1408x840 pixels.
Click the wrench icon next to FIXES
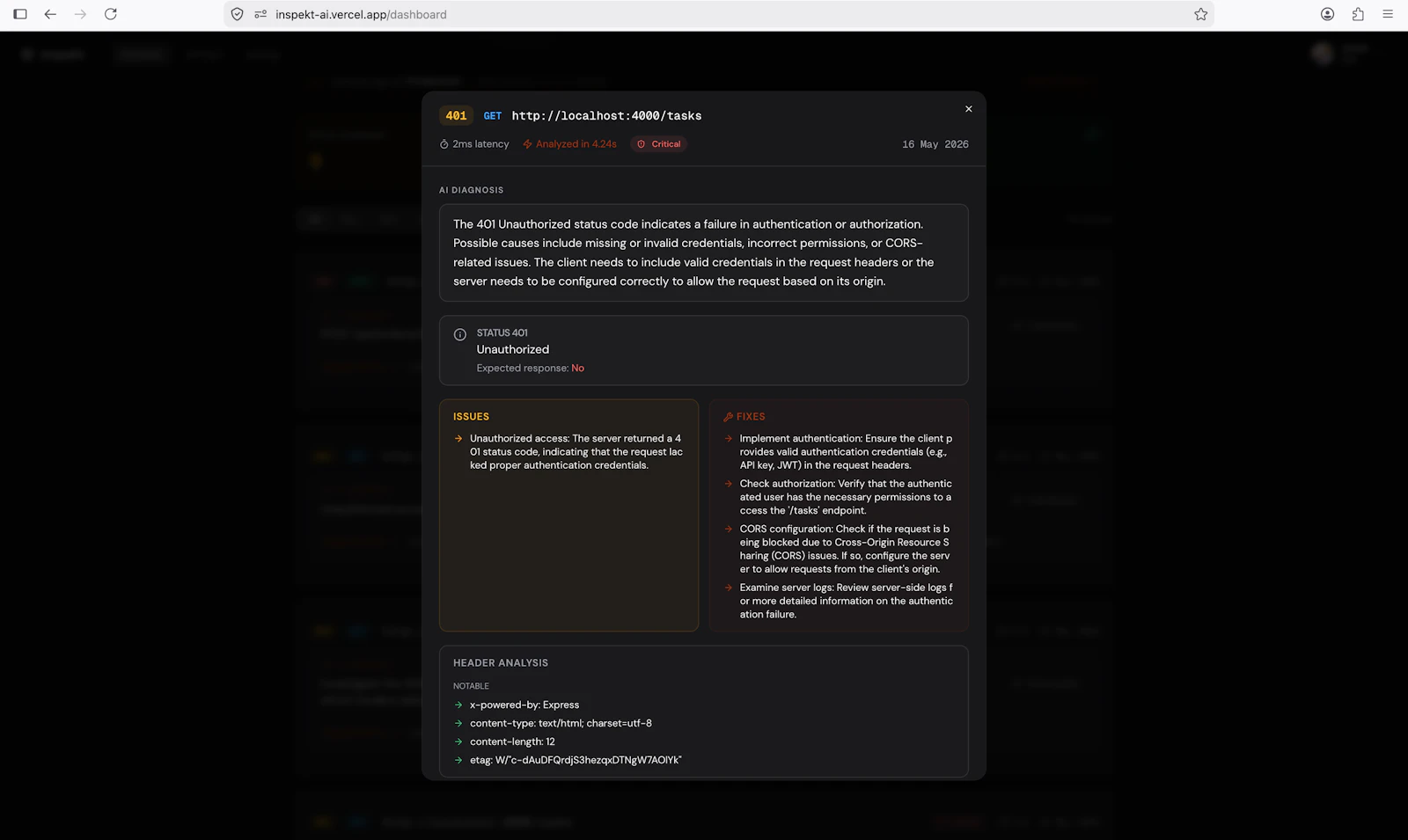pyautogui.click(x=728, y=417)
